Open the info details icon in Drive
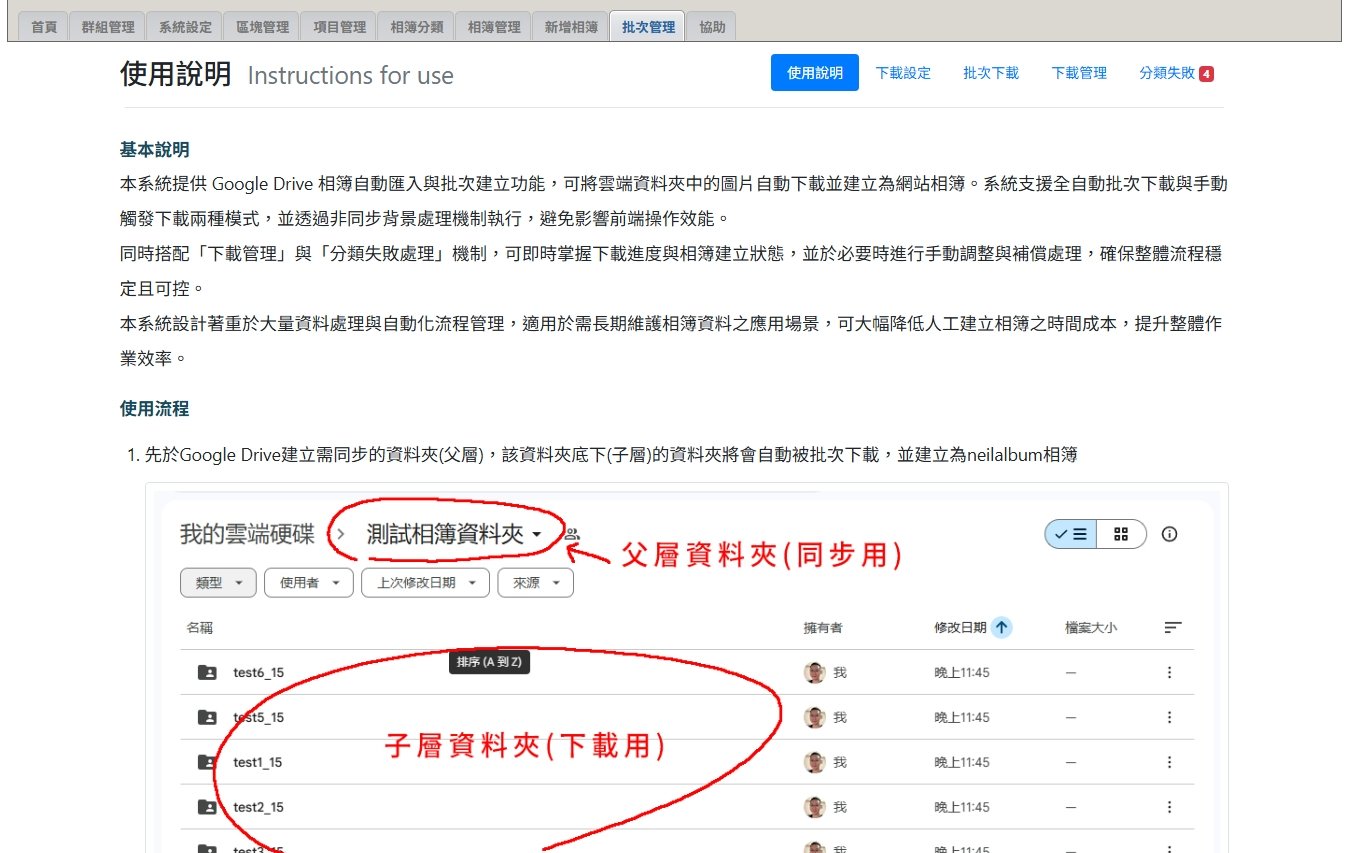1360x853 pixels. (x=1169, y=534)
